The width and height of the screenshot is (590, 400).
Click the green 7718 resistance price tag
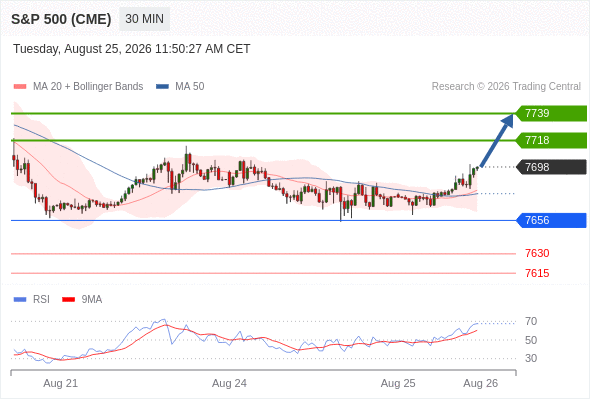tap(551, 140)
